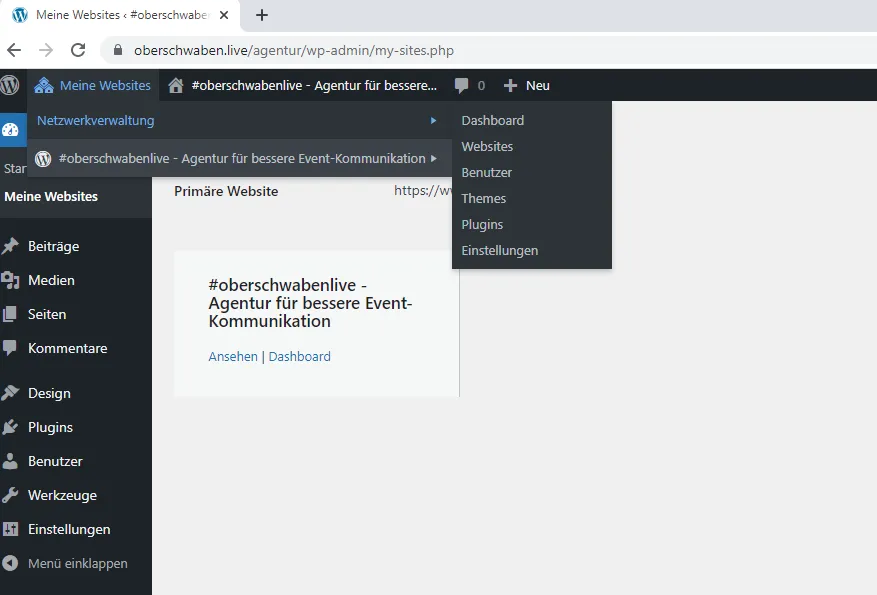Click the browser tab WordPress favicon
The width and height of the screenshot is (877, 595).
[20, 15]
